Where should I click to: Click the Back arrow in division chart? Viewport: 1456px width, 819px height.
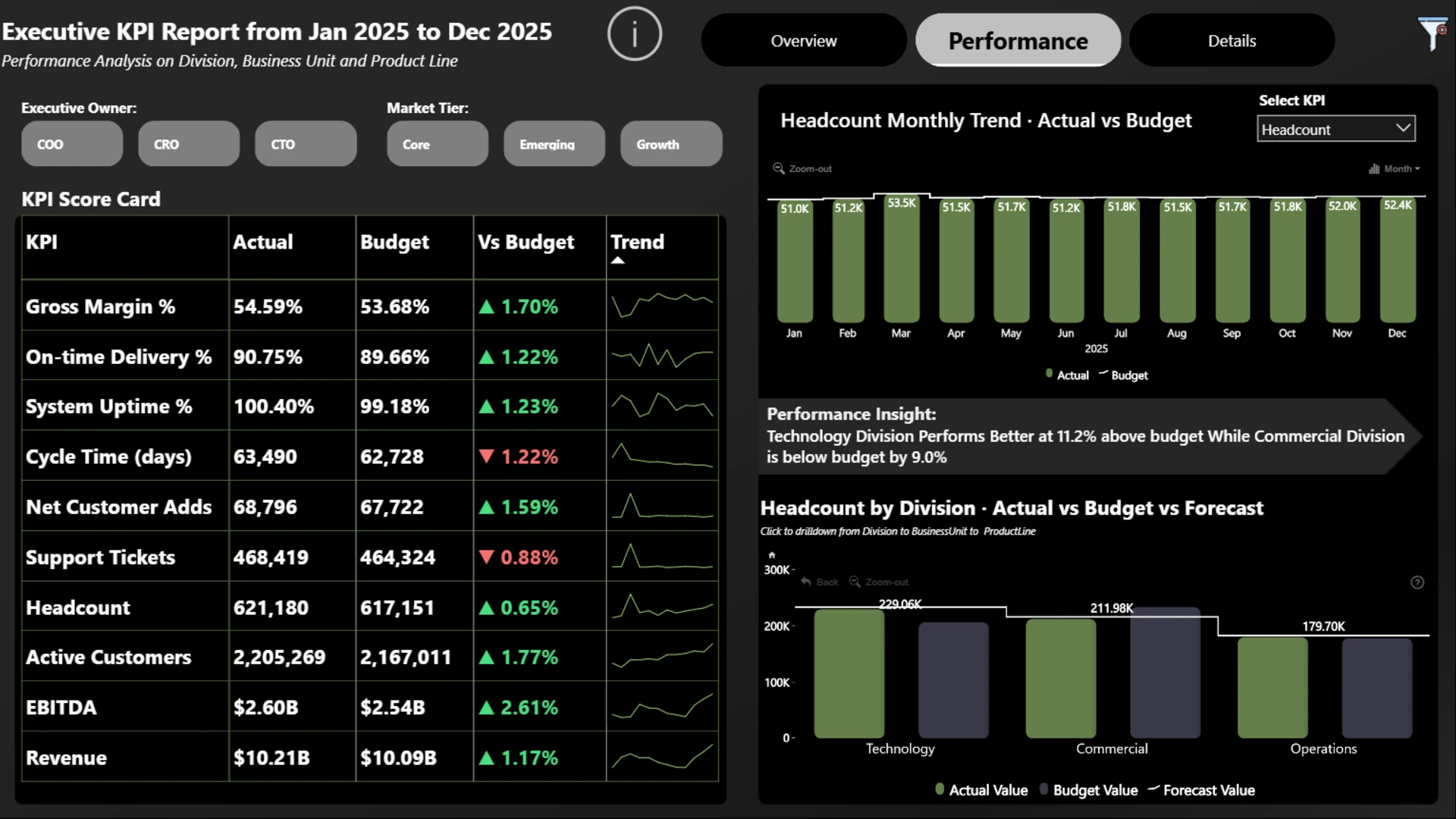point(806,582)
